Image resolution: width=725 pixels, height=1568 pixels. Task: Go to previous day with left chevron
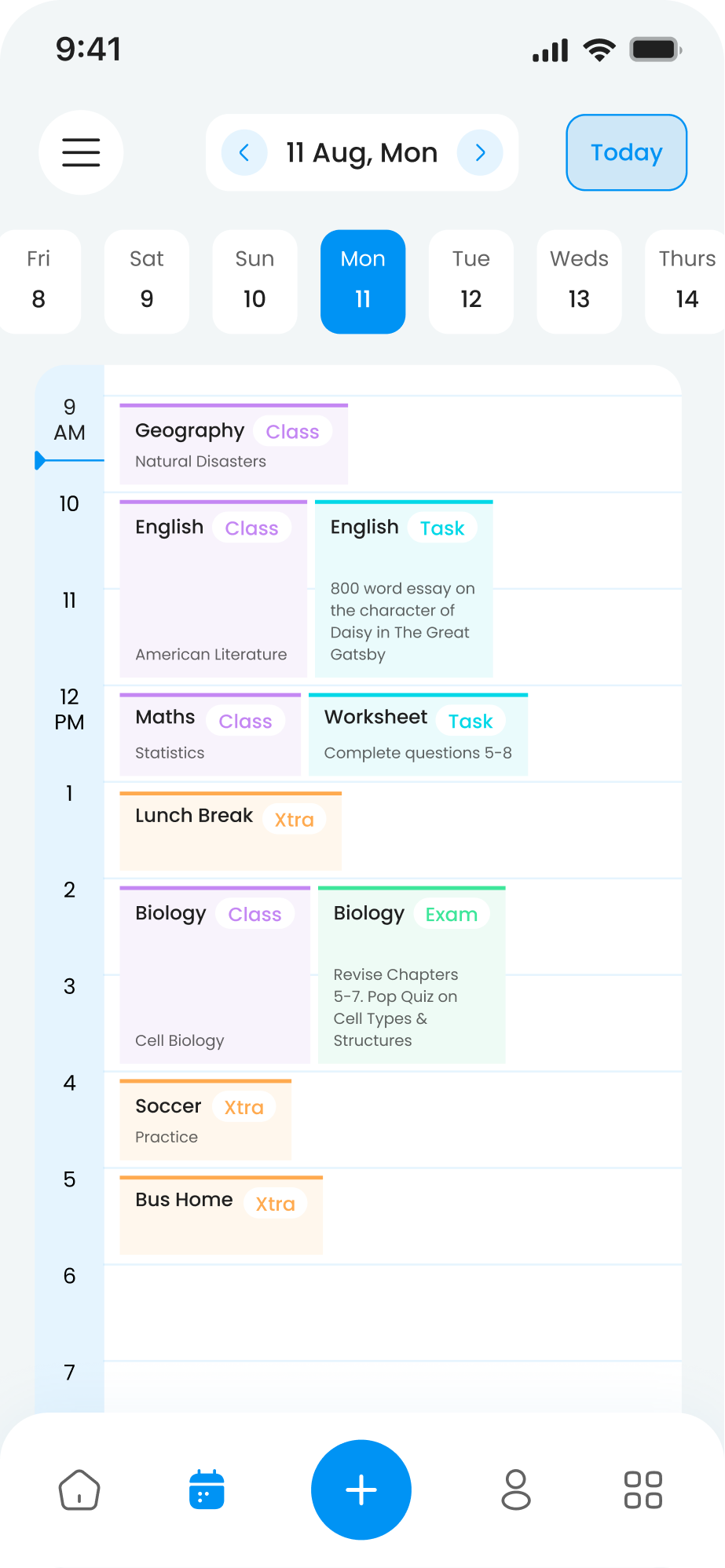(244, 152)
